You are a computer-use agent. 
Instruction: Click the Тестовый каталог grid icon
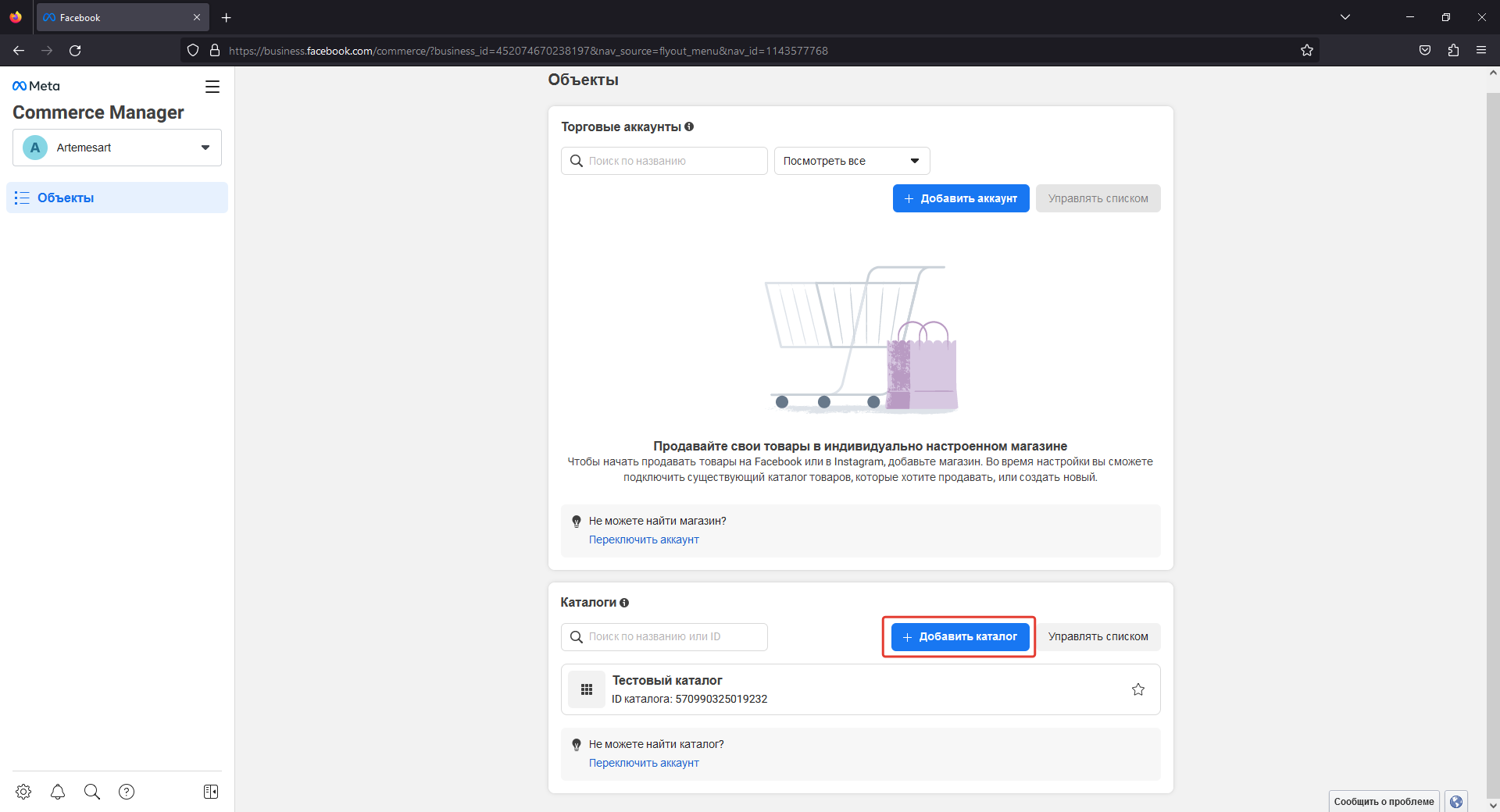tap(587, 689)
